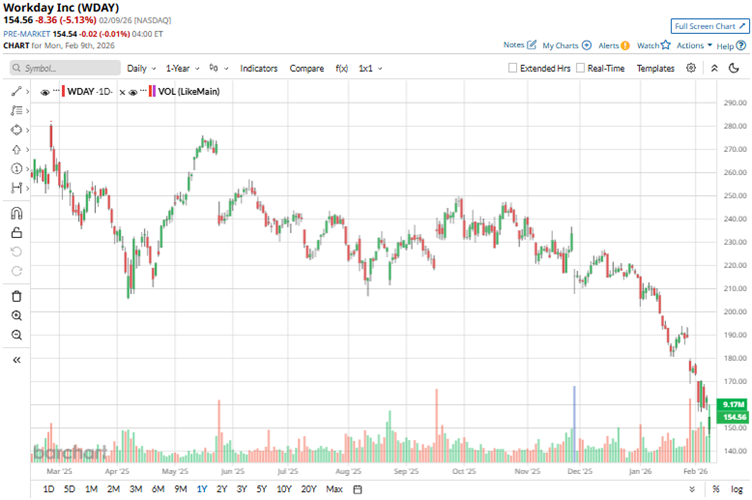Screen dimensions: 752x500
Task: Open the Compare menu
Action: [306, 69]
